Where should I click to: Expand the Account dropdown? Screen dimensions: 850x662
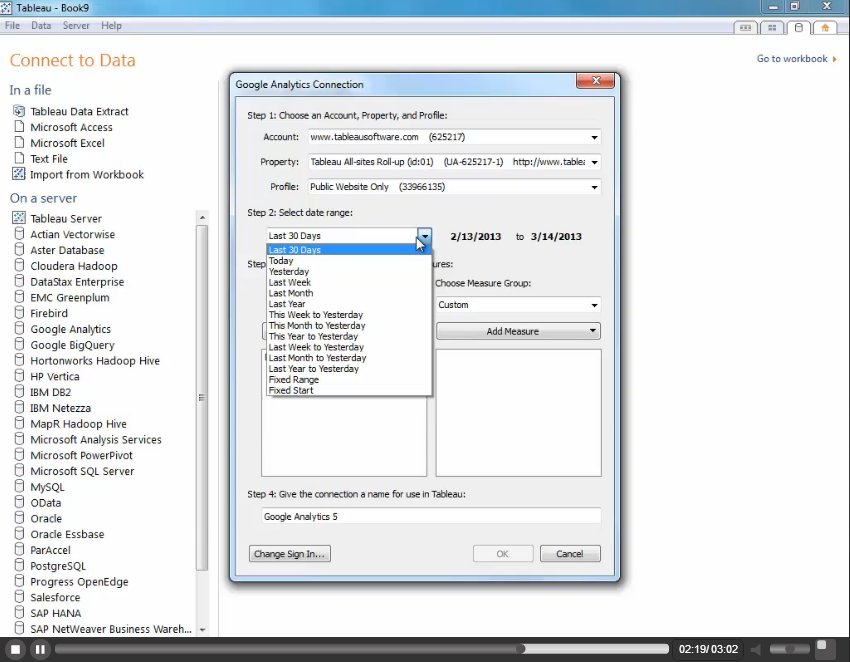(594, 137)
